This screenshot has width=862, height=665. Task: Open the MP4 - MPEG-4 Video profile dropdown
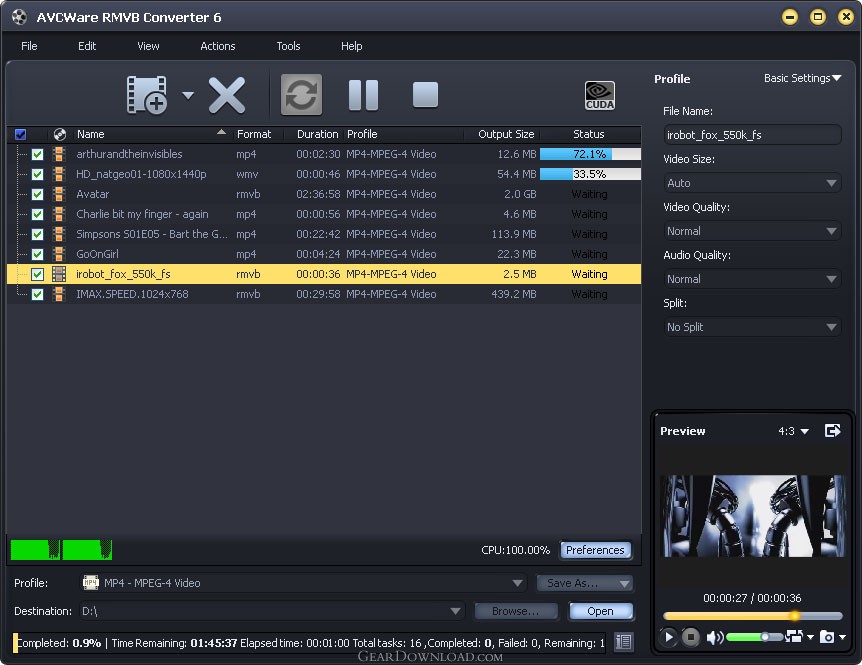(303, 583)
